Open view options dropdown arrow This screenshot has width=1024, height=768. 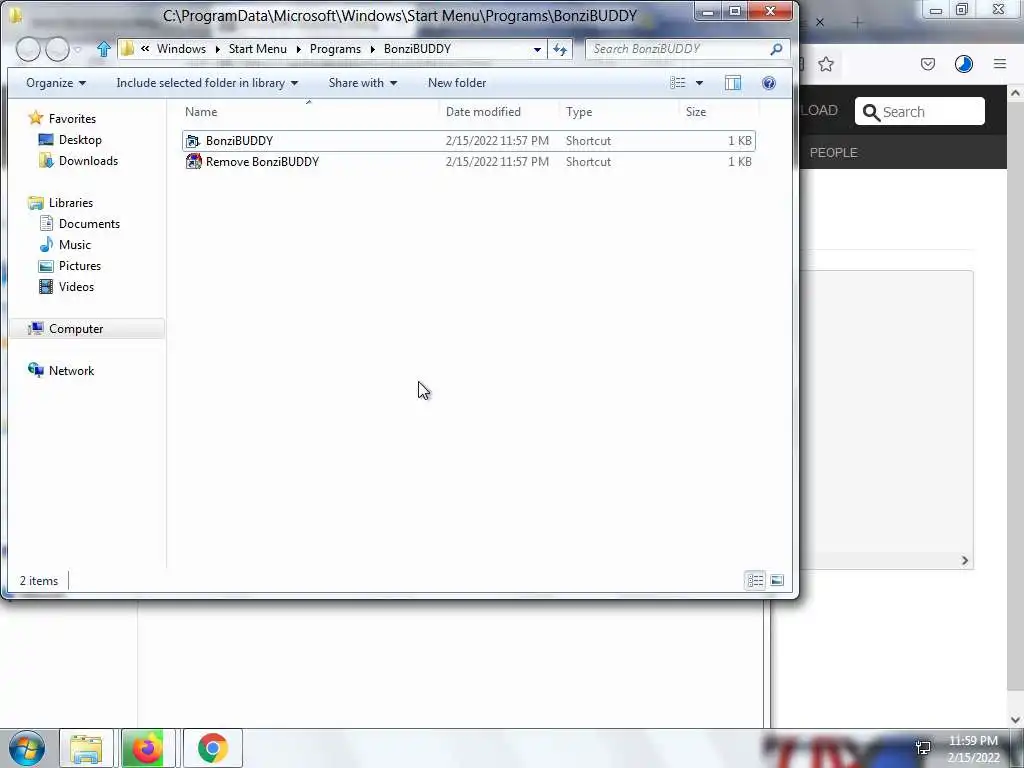coord(699,83)
